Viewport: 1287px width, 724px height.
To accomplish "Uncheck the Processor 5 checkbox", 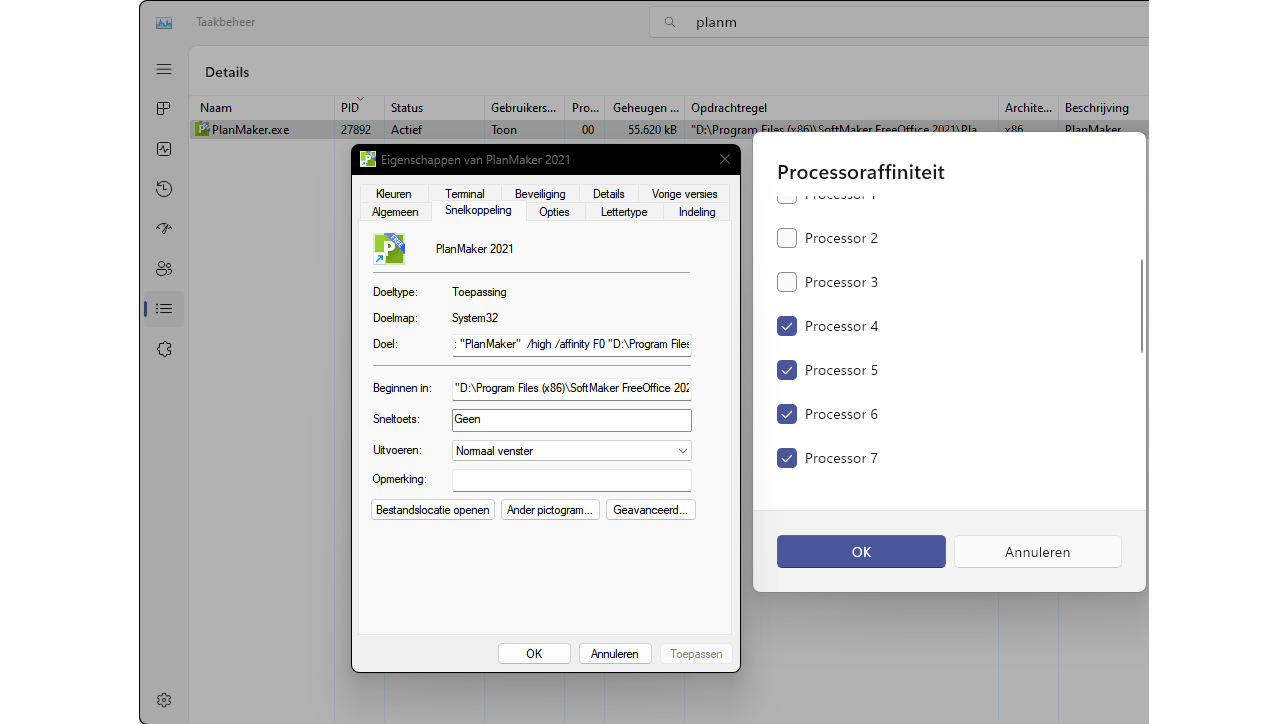I will tap(787, 370).
